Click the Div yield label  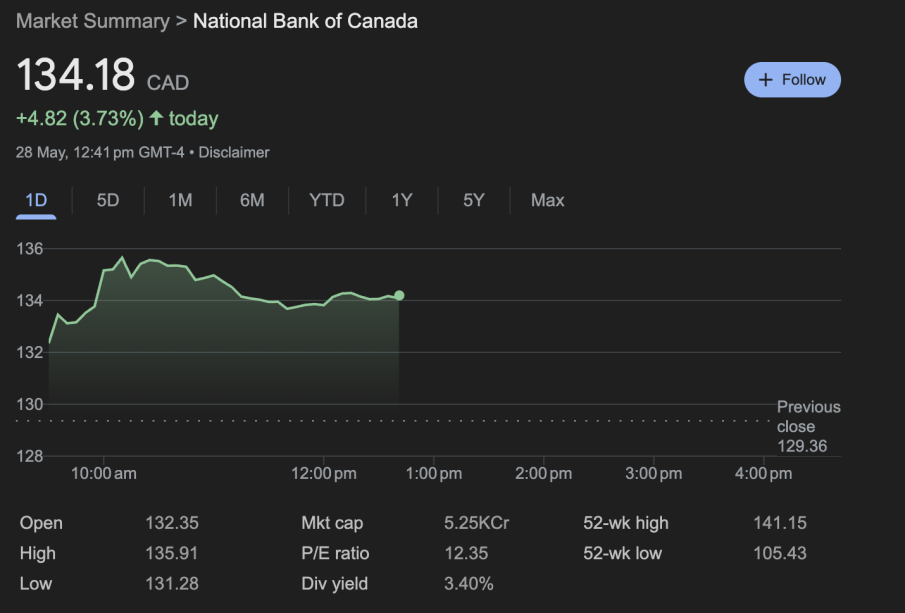[x=335, y=584]
